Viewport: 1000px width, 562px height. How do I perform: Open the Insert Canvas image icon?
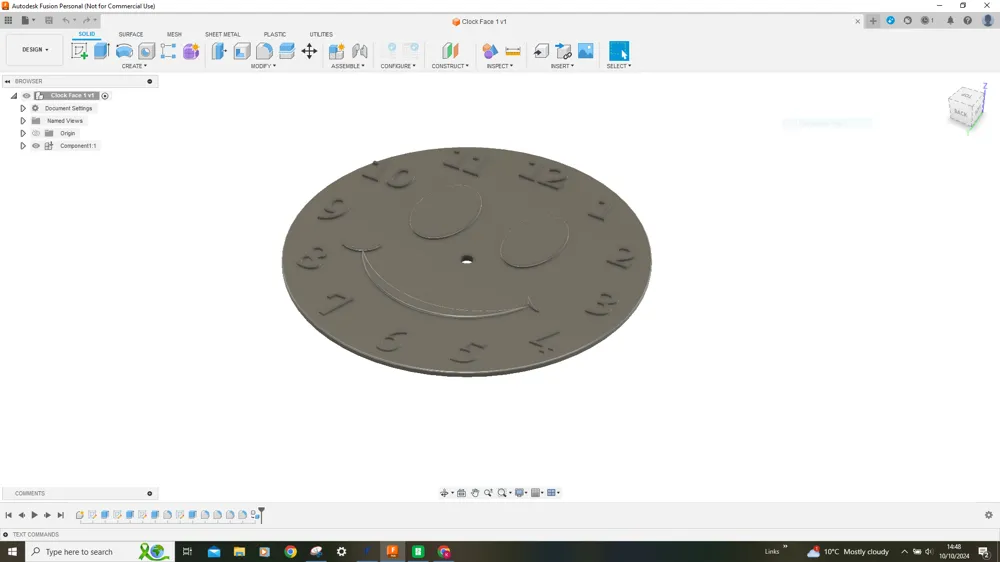[585, 50]
